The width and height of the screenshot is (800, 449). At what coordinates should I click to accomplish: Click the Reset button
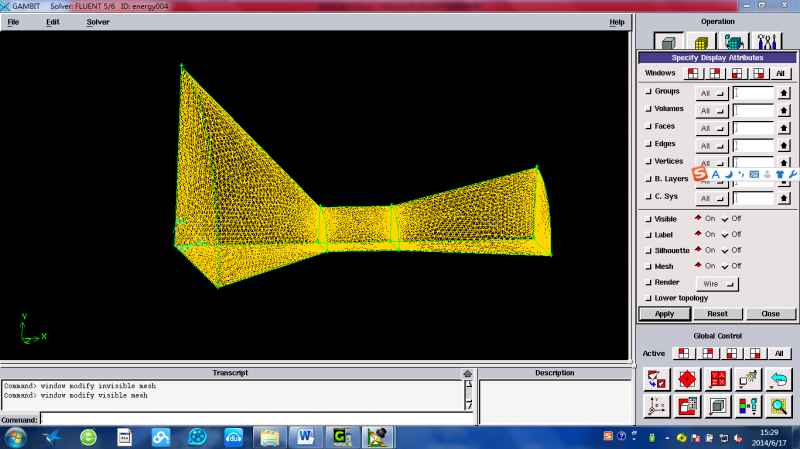point(717,314)
